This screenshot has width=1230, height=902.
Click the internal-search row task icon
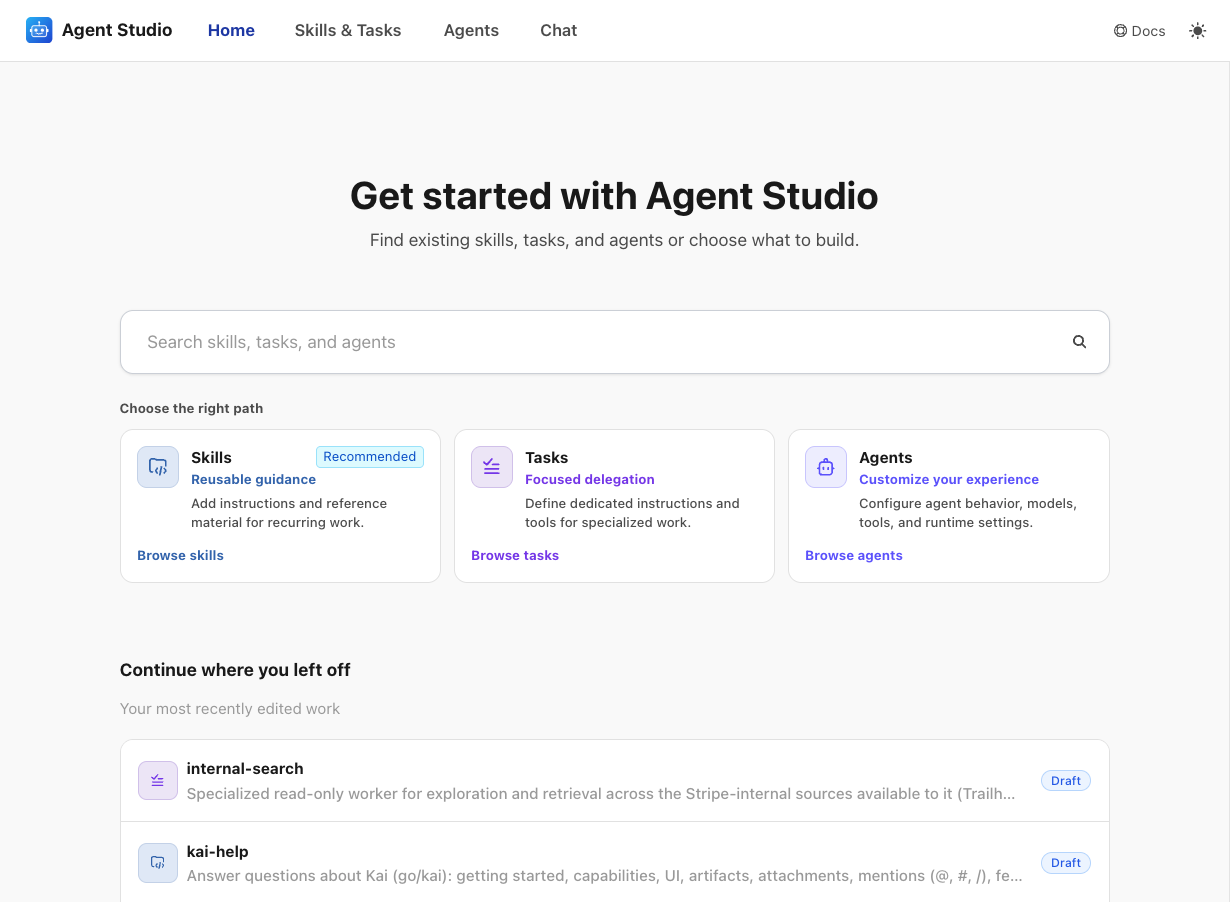158,781
